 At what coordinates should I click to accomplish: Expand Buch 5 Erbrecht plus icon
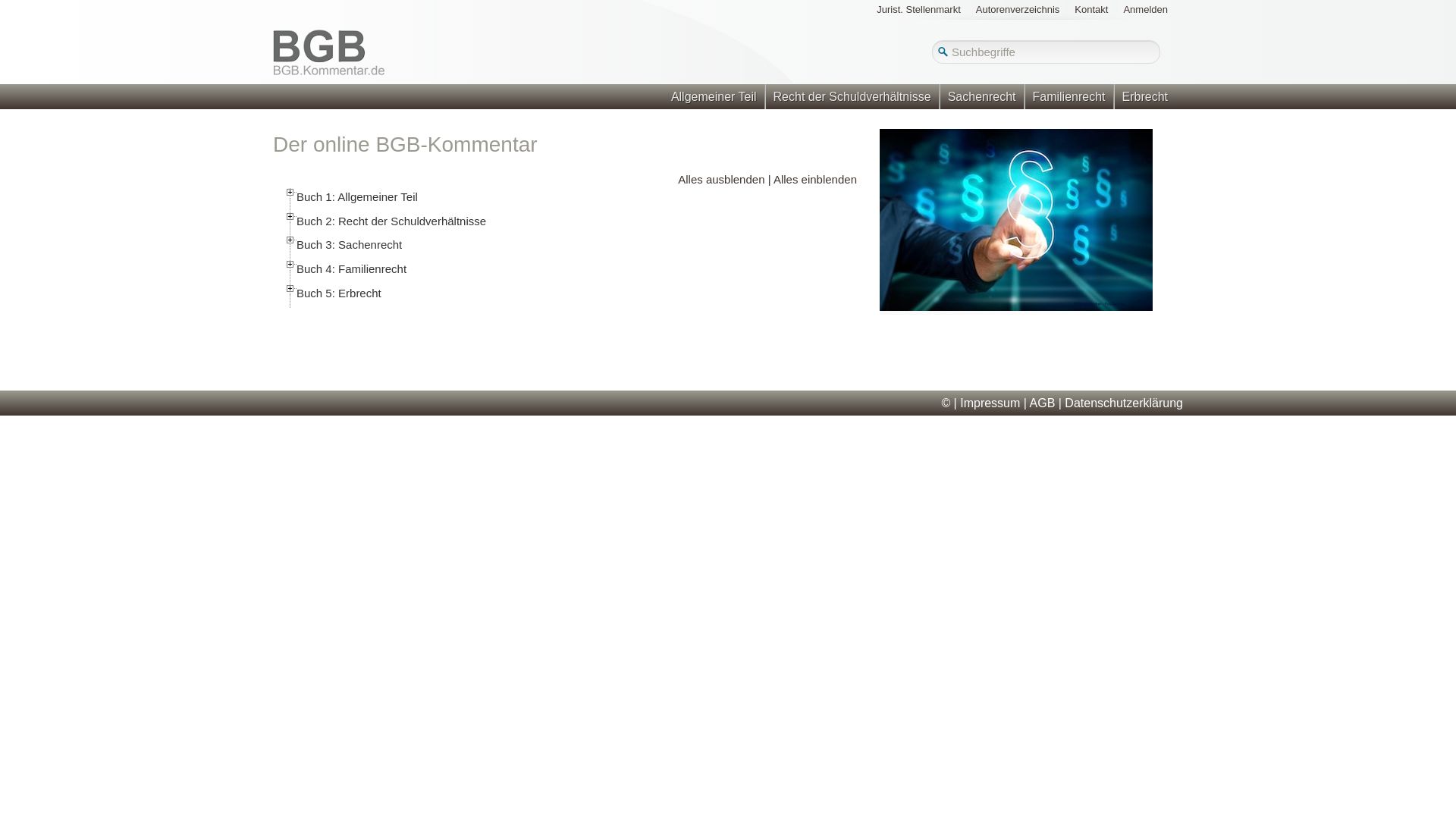tap(290, 289)
